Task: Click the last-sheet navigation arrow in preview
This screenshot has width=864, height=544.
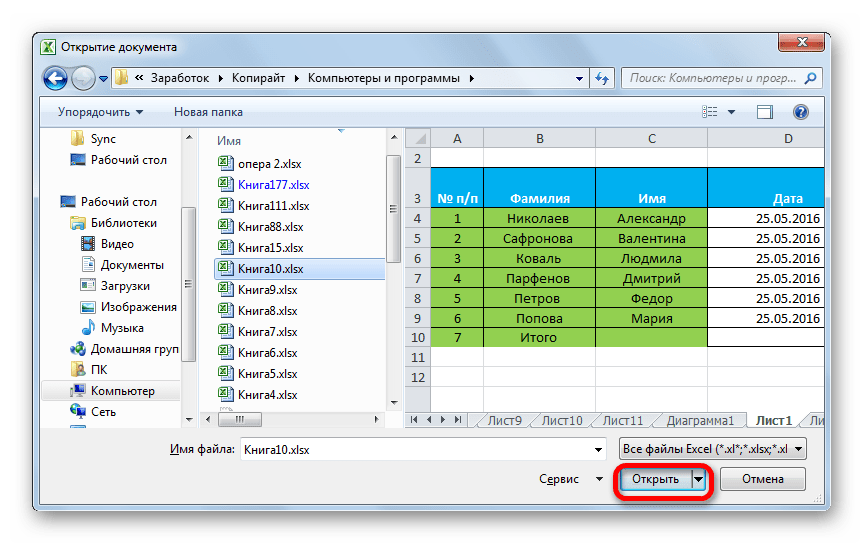Action: click(458, 419)
